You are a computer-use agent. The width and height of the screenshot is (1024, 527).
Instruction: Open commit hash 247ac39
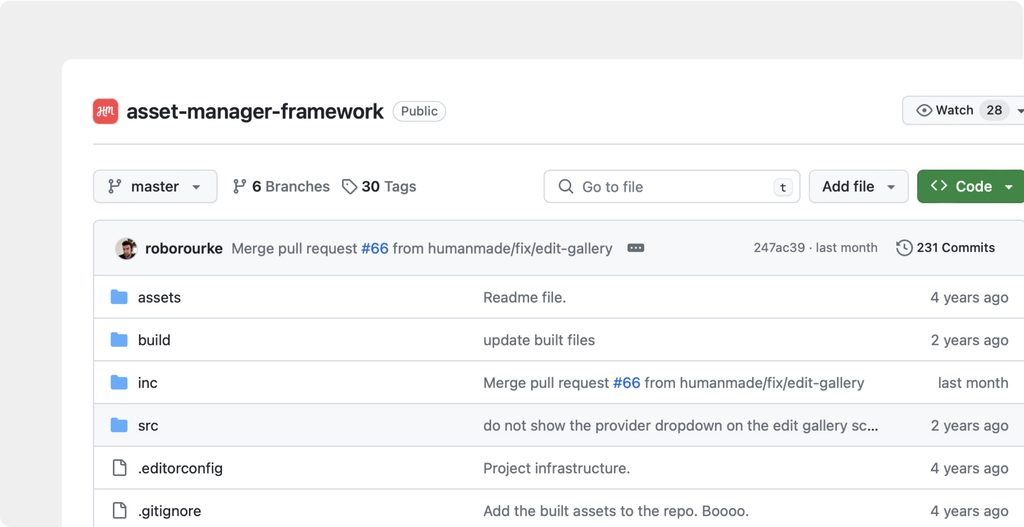coord(779,248)
